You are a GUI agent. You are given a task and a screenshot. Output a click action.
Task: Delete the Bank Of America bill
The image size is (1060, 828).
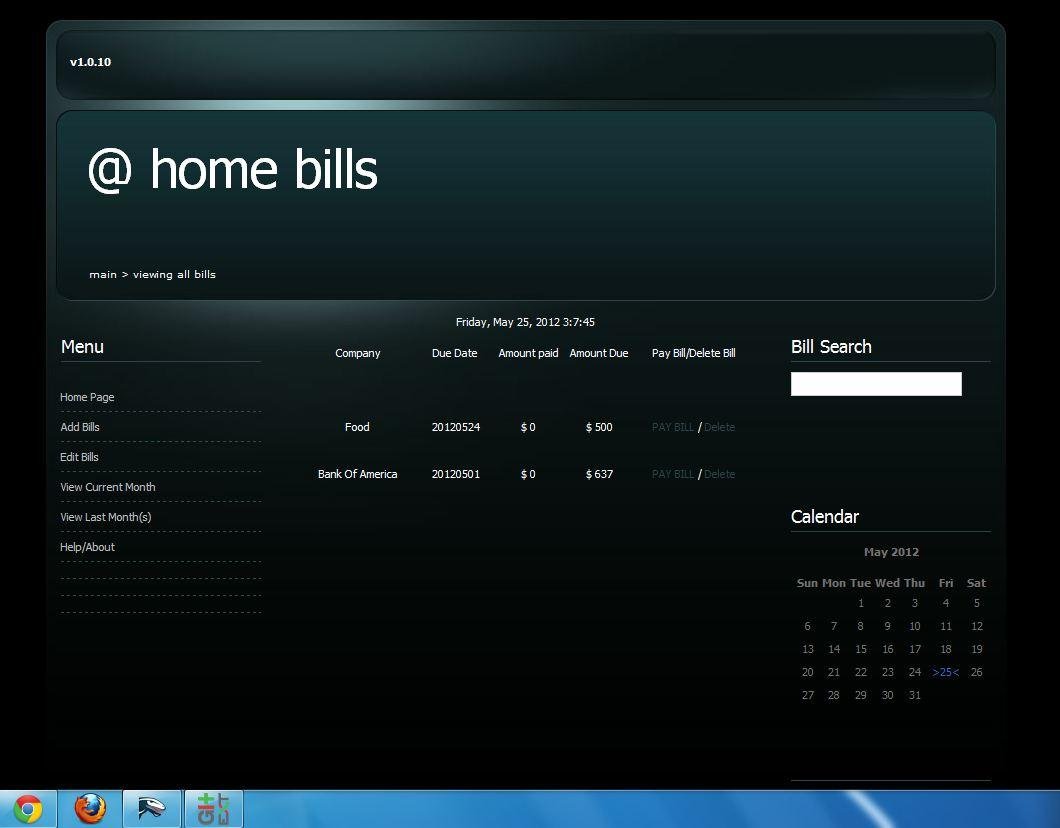point(719,474)
